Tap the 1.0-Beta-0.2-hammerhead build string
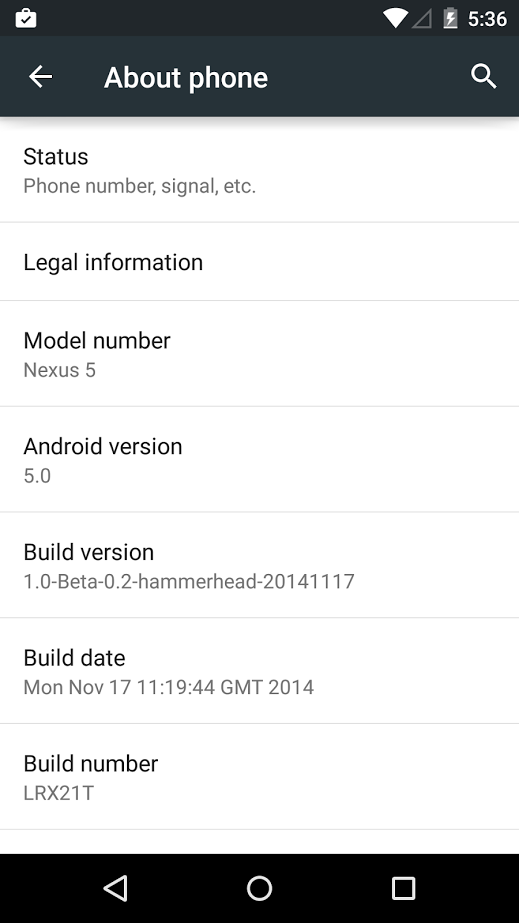 click(189, 582)
